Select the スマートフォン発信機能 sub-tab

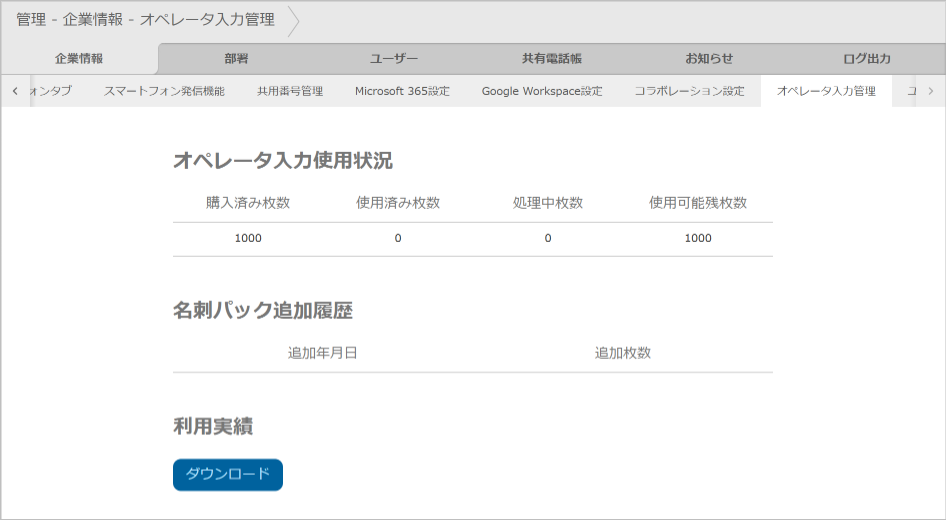click(164, 91)
